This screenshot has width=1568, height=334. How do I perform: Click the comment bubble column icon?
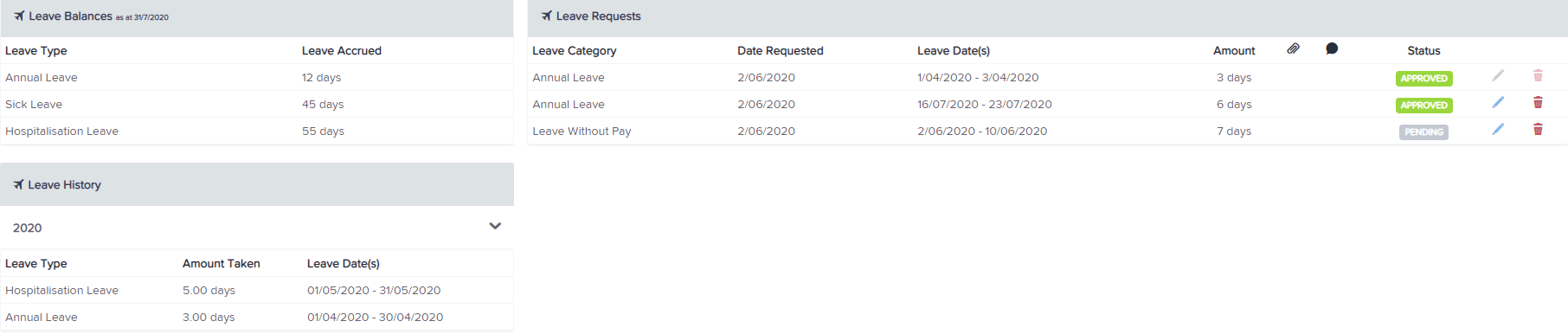(x=1332, y=48)
